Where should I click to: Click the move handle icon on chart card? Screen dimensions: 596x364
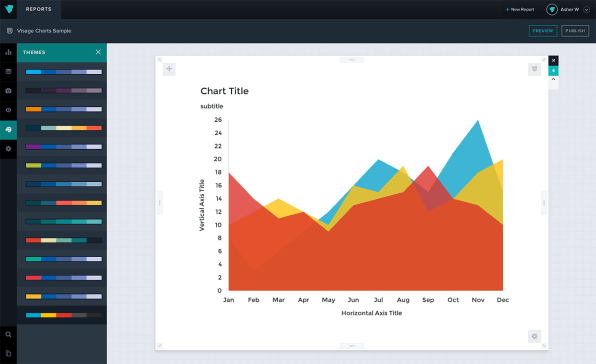[169, 69]
